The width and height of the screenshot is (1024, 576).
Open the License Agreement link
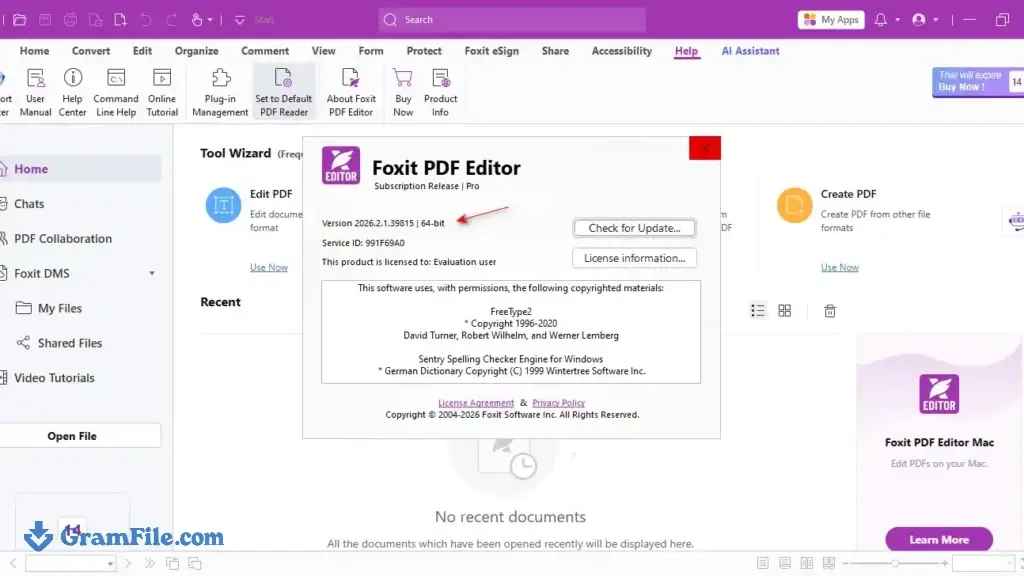coord(476,403)
